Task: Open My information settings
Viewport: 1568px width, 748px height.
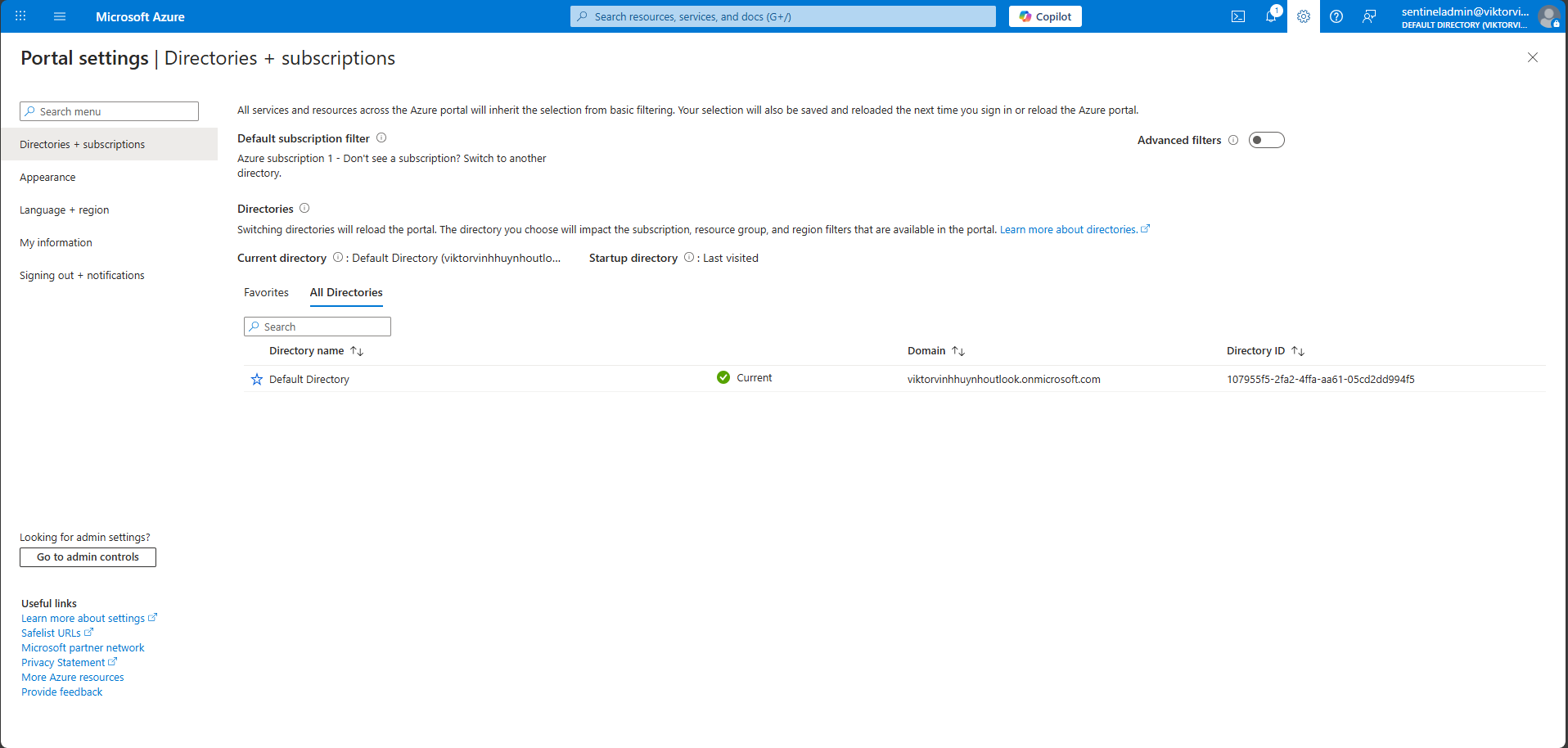Action: point(109,242)
